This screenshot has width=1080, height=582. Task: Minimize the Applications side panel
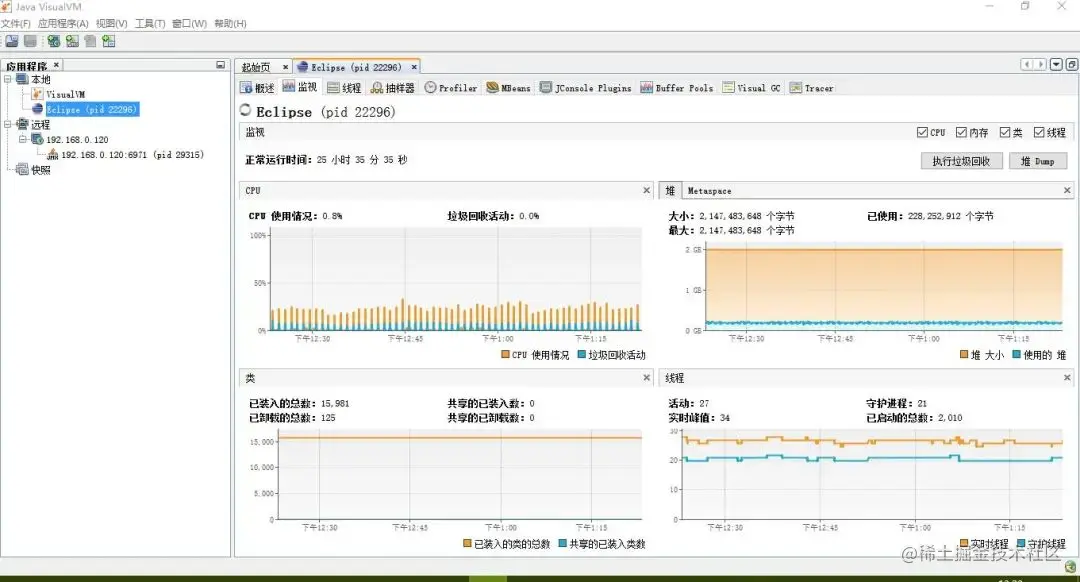220,65
